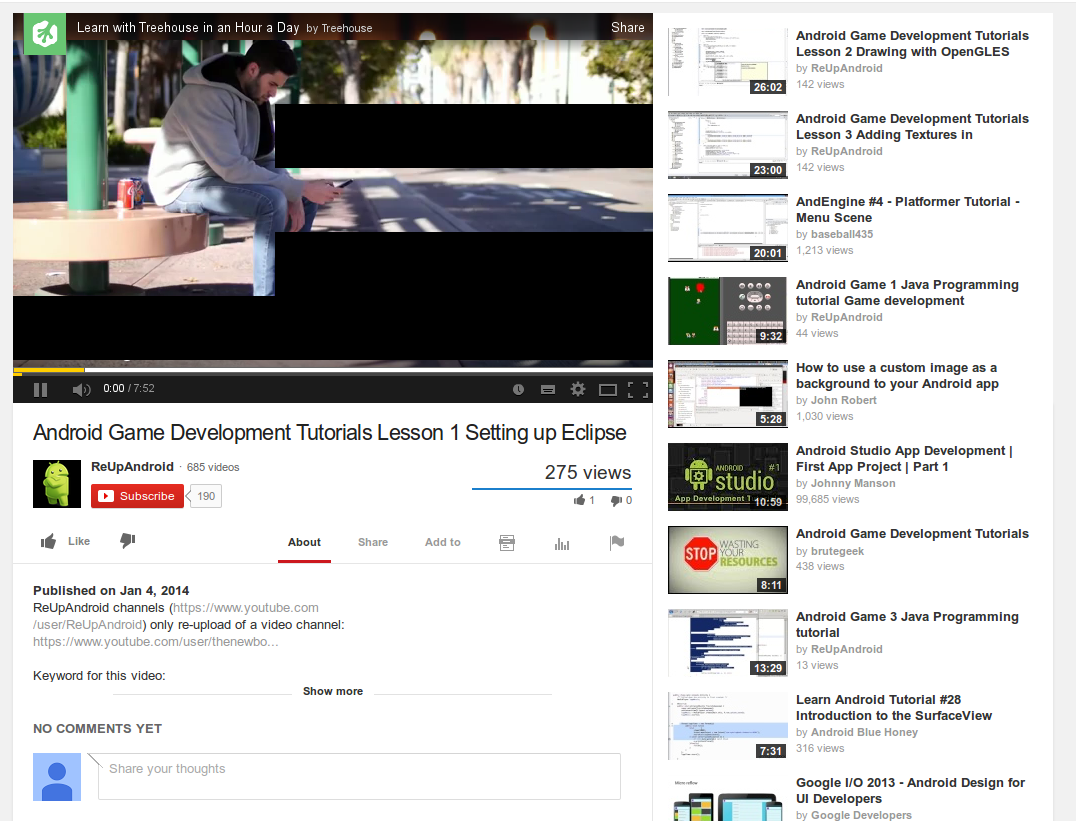The width and height of the screenshot is (1076, 821).
Task: Toggle captions in the player
Action: click(547, 389)
